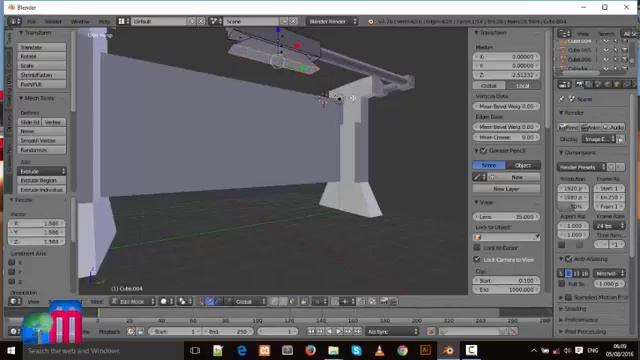Play the animation forward
640x360 pixels.
[x=339, y=332]
